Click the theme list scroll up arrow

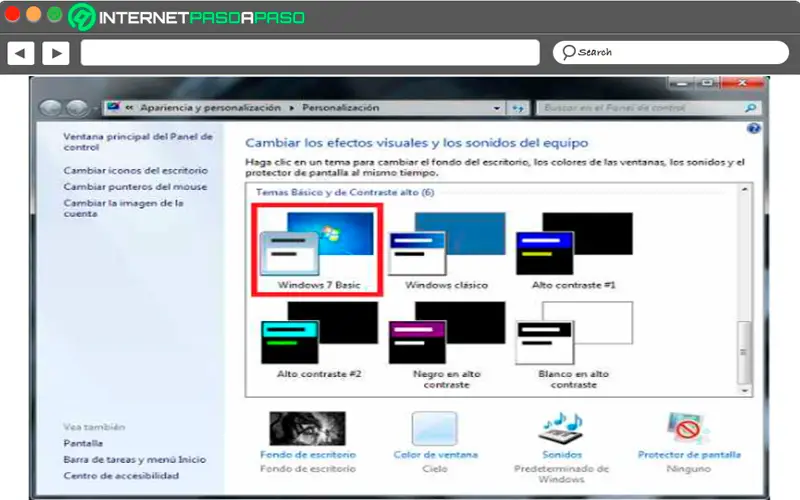coord(744,189)
